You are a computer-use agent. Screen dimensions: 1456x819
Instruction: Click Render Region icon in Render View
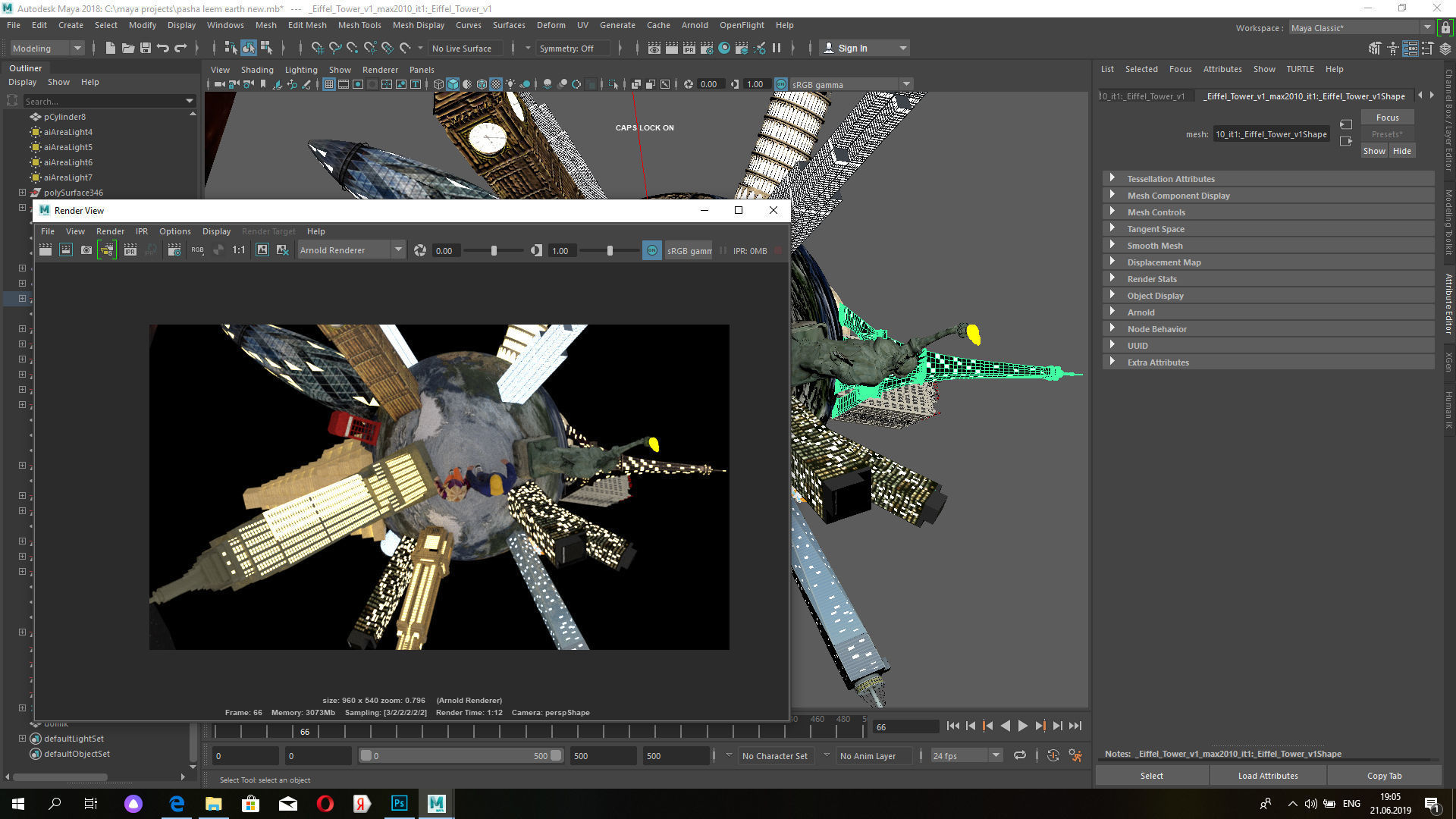click(x=66, y=250)
